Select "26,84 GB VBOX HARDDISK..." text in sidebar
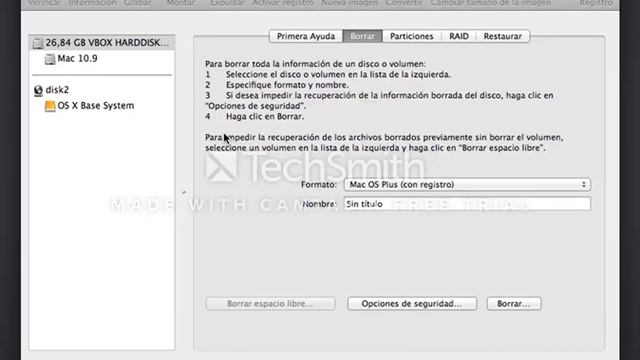Image resolution: width=640 pixels, height=360 pixels. click(x=107, y=43)
